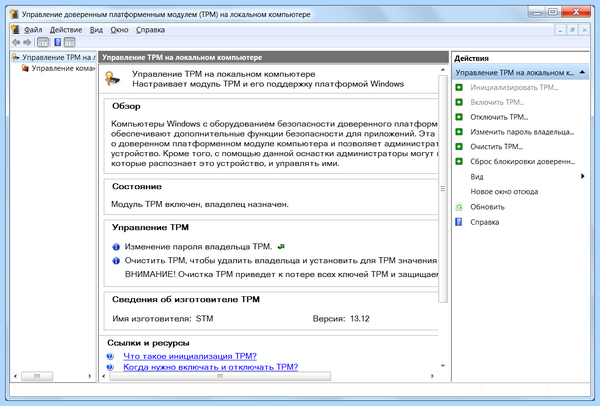Viewport: 600px width, 406px height.
Task: Click green icon beside Инициализировать TPM
Action: point(459,88)
